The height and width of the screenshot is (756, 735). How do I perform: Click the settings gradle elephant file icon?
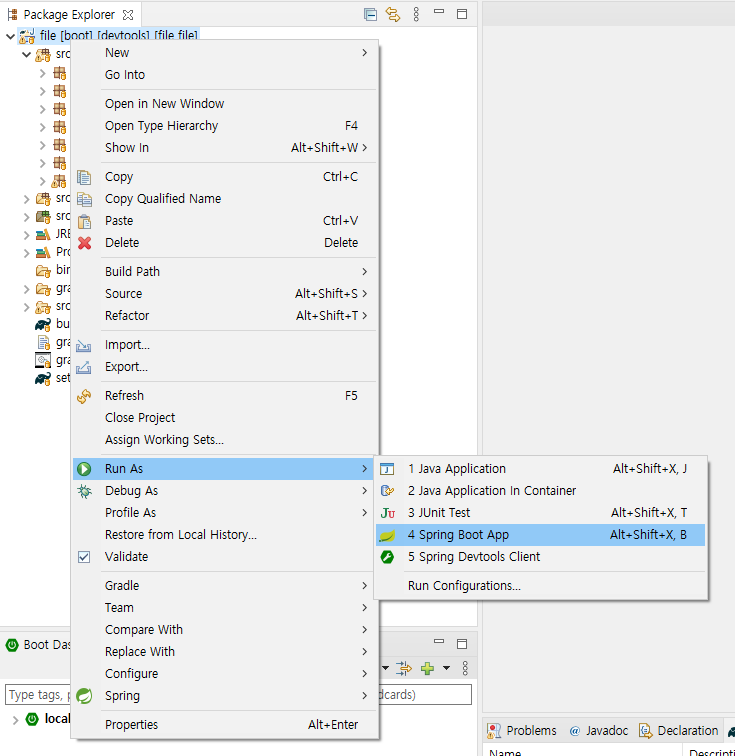(43, 379)
